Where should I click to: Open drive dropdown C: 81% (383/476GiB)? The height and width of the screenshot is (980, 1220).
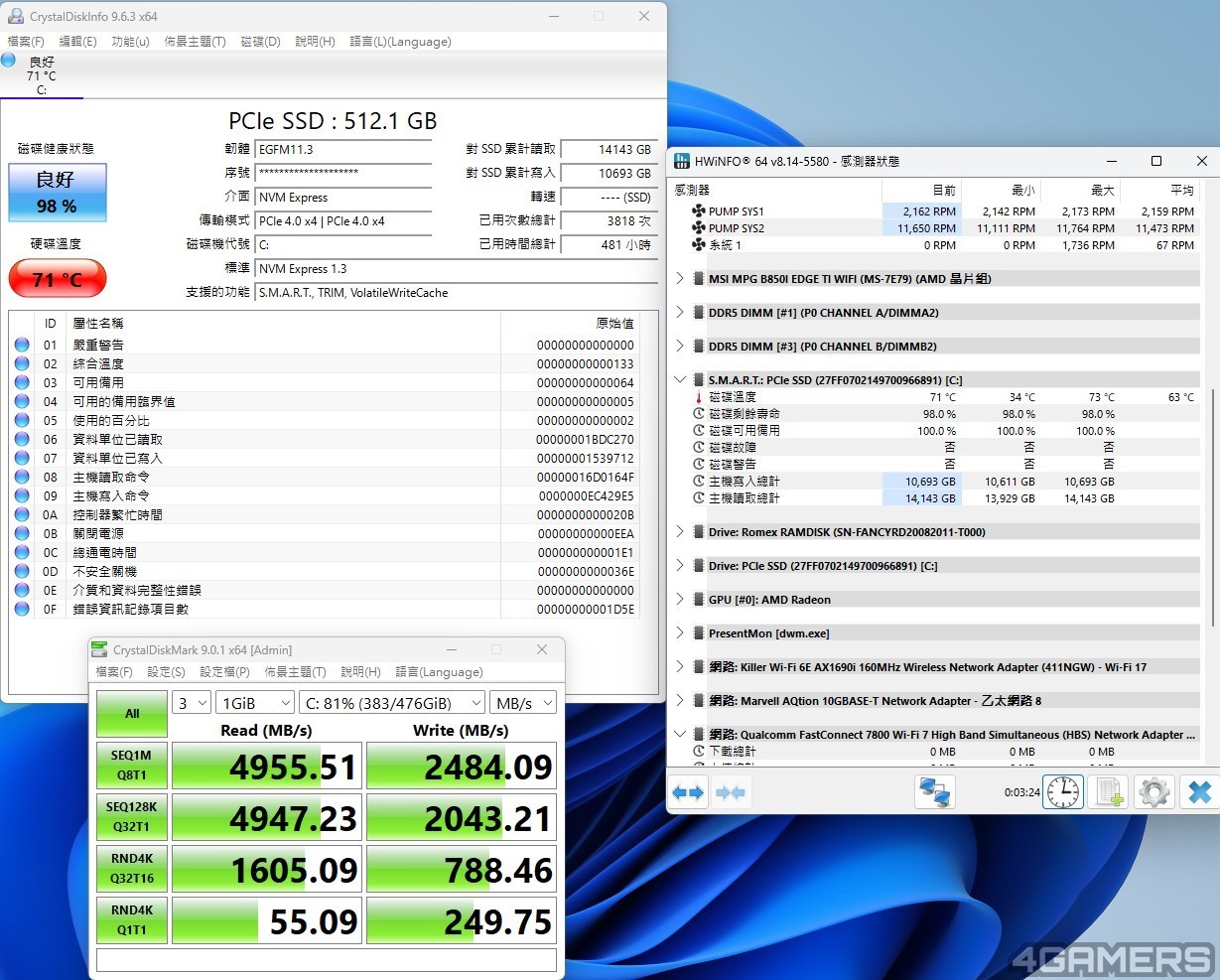392,703
